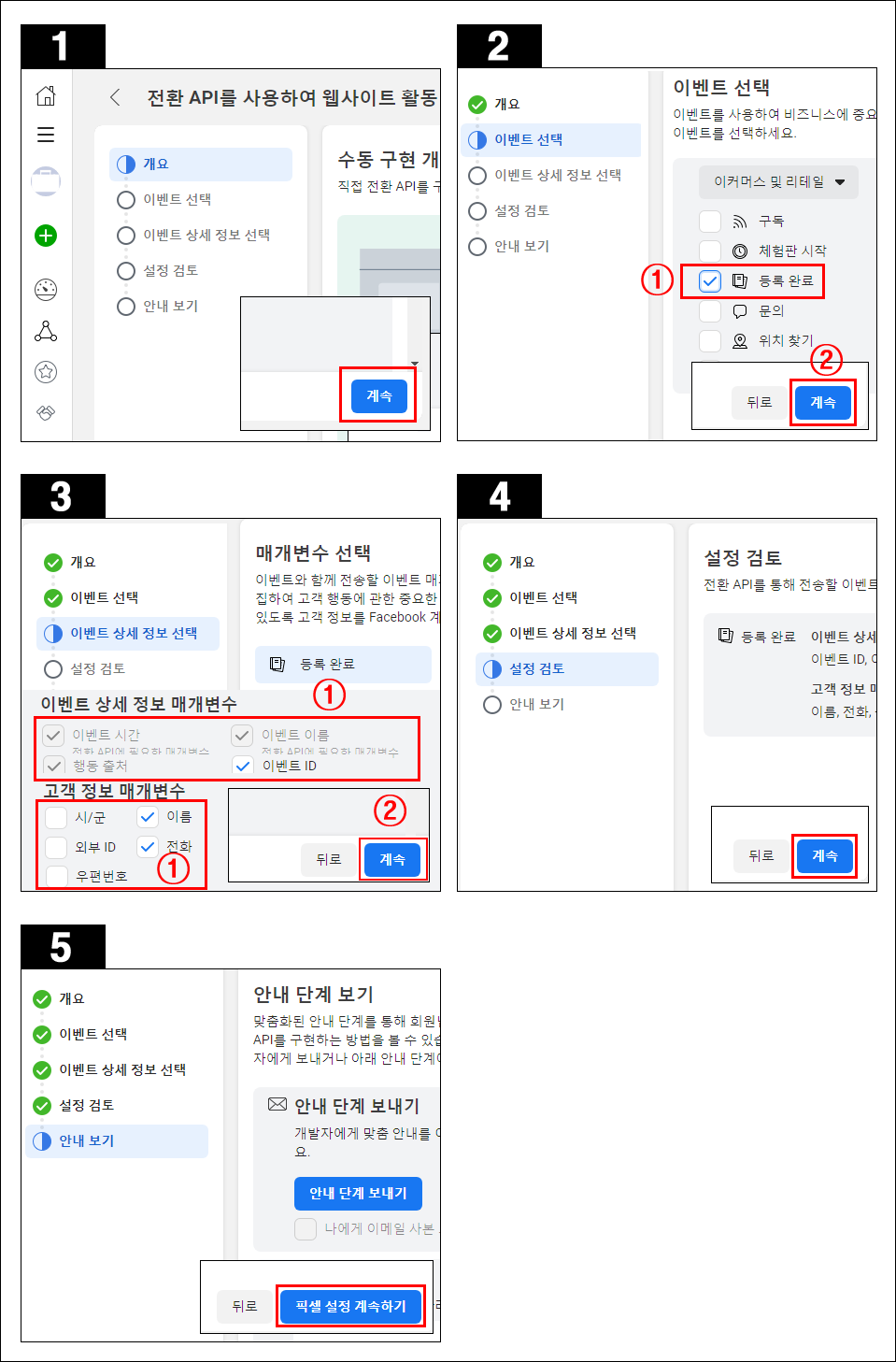This screenshot has height=1362, width=896.
Task: Click the 뒤로 button in panel 2
Action: (760, 402)
